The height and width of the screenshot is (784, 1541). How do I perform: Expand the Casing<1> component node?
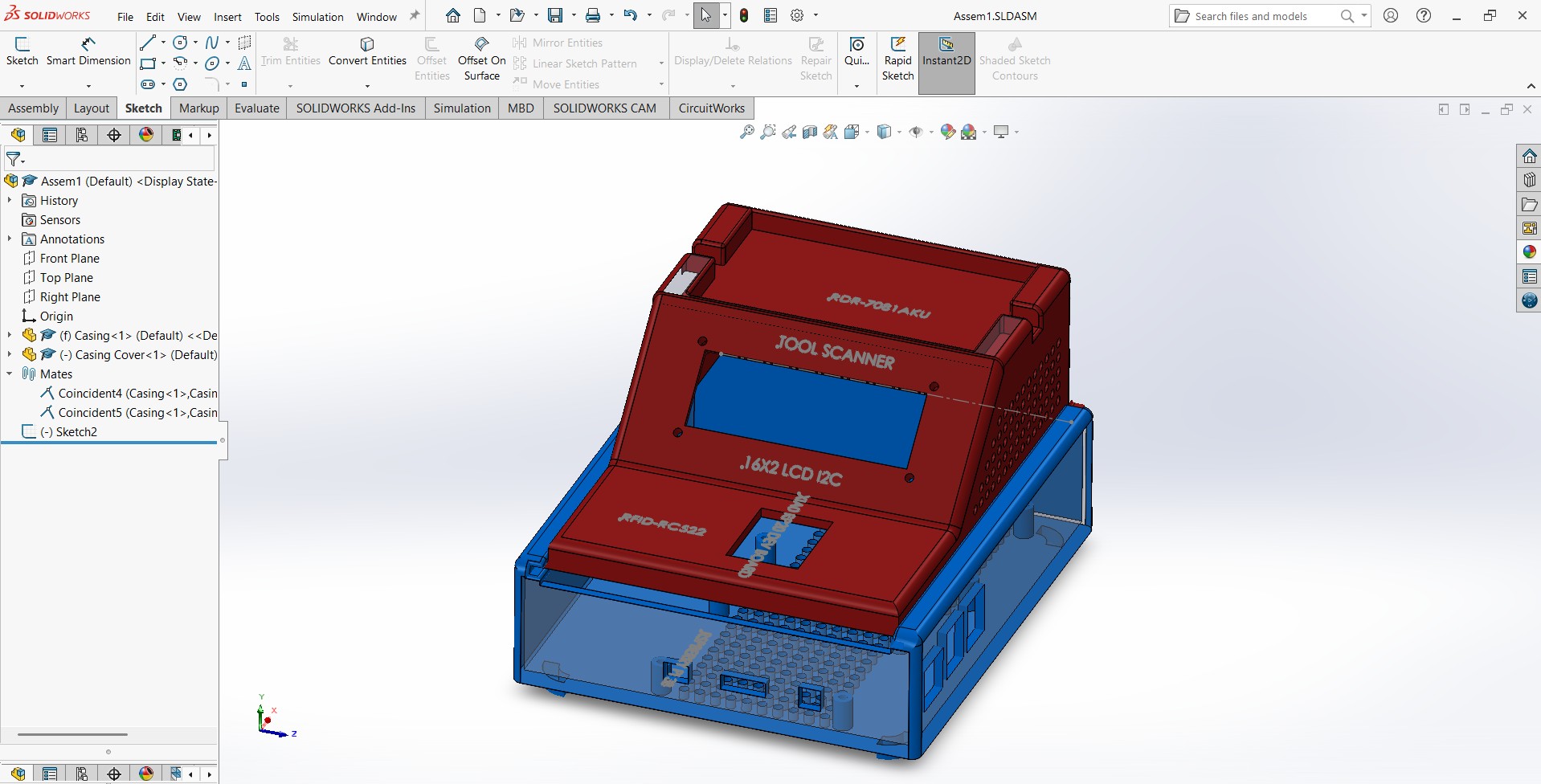pos(10,335)
